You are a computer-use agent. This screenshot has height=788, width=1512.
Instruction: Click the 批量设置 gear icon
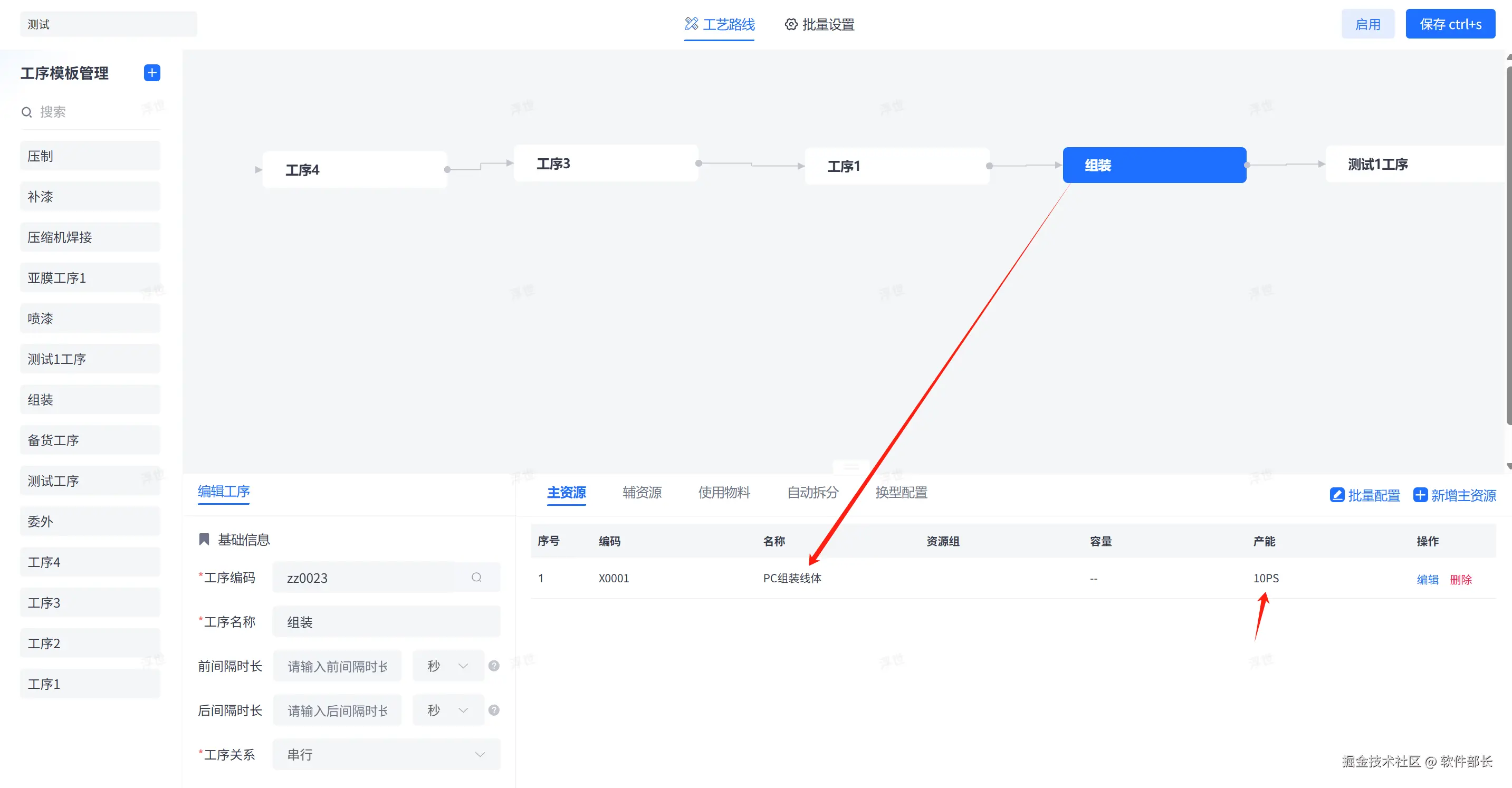[791, 25]
